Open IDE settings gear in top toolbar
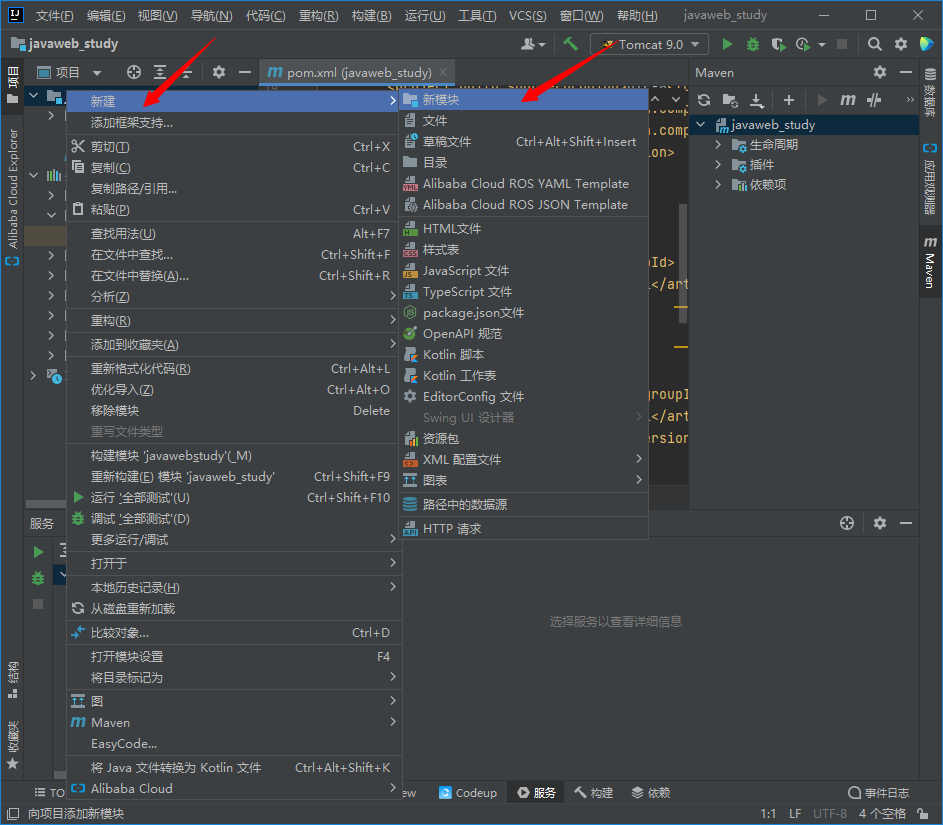Screen dimensions: 943x825 click(x=900, y=44)
